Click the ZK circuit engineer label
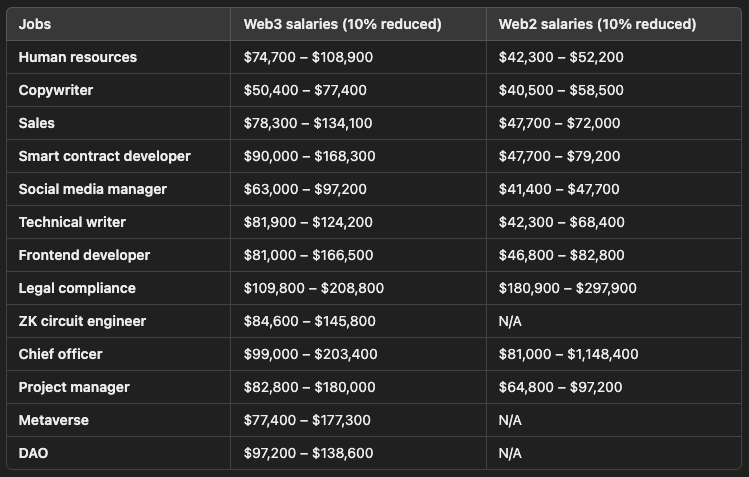This screenshot has width=749, height=477. [82, 321]
